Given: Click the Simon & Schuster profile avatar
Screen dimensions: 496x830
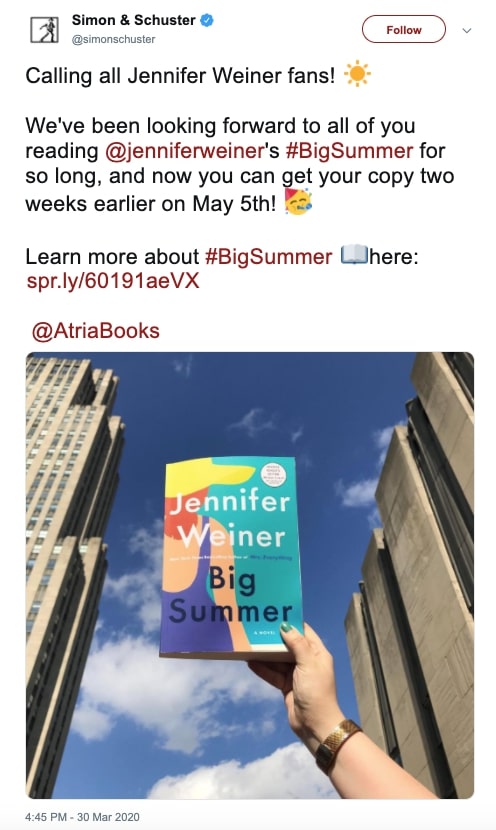Looking at the screenshot, I should click(x=44, y=30).
